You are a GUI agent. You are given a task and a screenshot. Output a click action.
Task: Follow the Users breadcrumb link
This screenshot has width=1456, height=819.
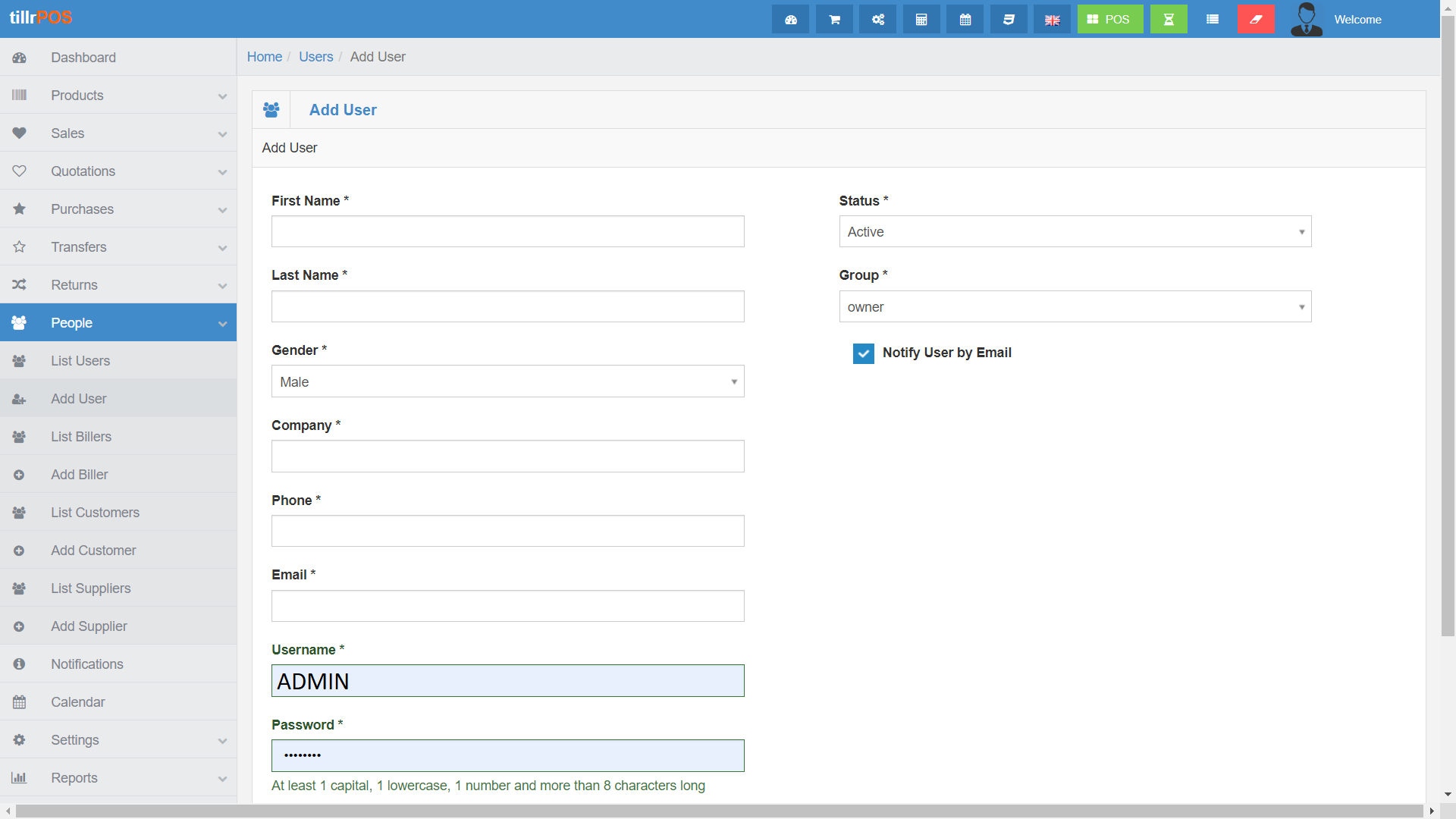point(315,57)
